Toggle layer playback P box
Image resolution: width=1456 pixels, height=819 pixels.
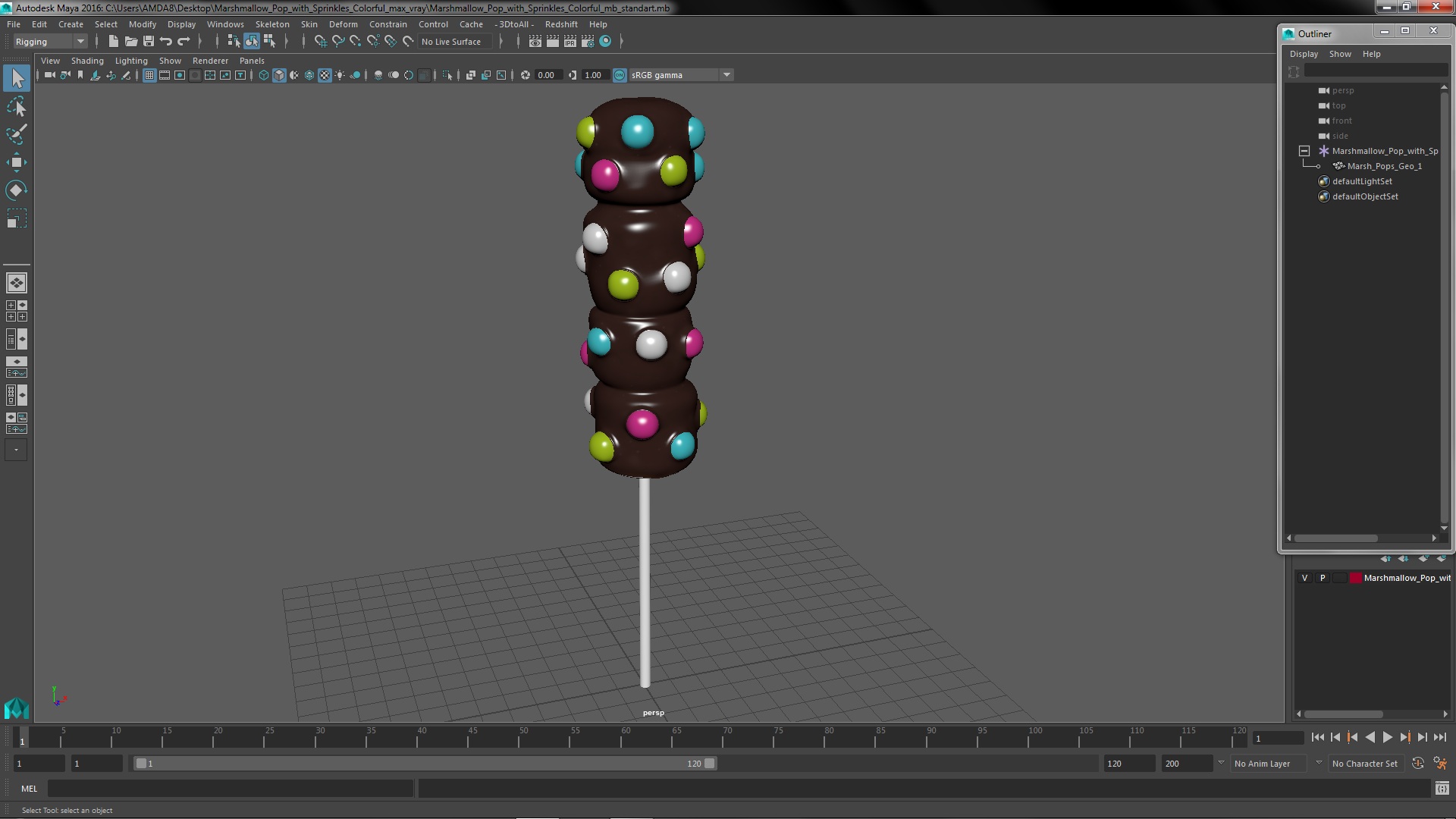pyautogui.click(x=1323, y=578)
